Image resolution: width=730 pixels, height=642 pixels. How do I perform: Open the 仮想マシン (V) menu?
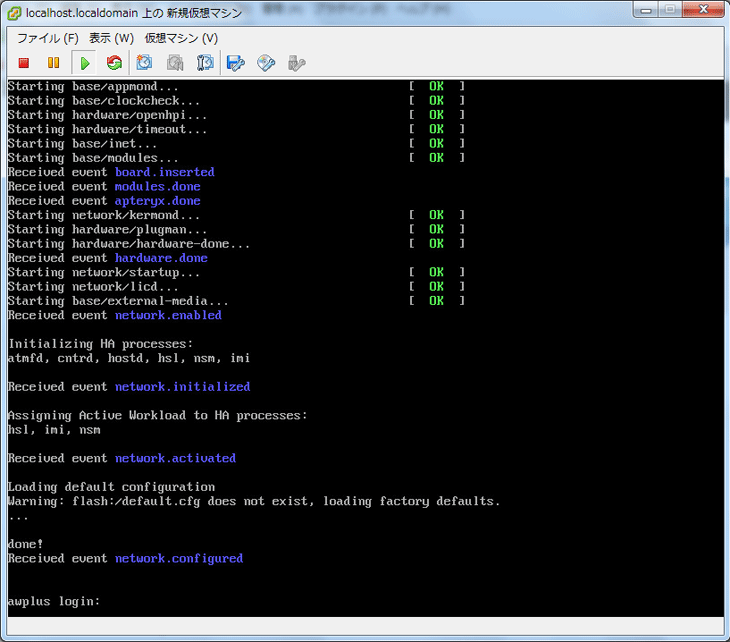[181, 38]
